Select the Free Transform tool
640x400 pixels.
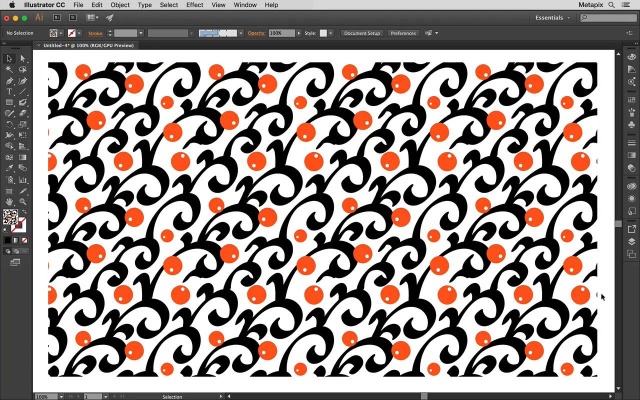click(x=22, y=136)
